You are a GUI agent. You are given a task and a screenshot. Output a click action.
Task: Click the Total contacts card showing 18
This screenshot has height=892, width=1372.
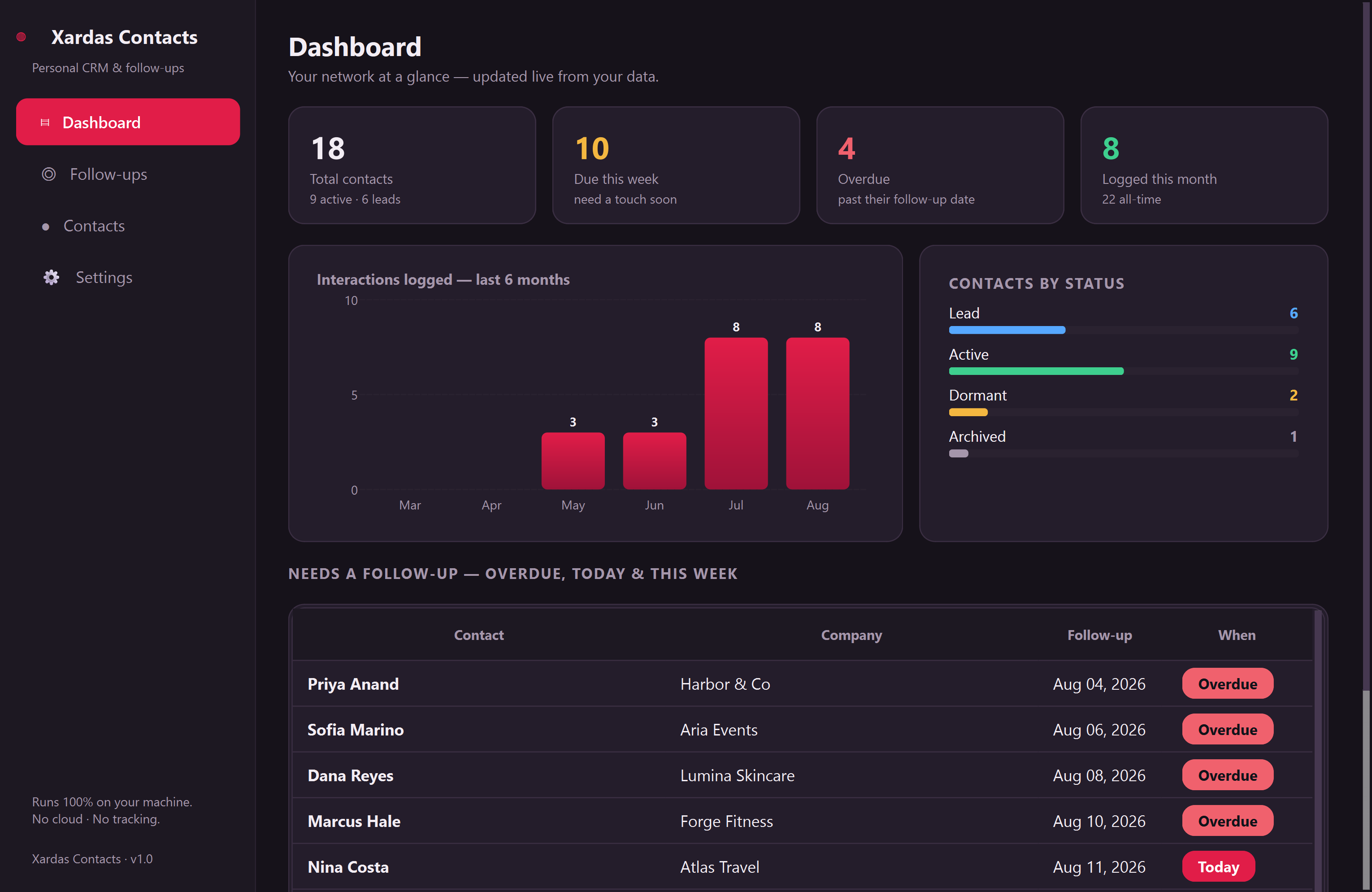pyautogui.click(x=412, y=165)
